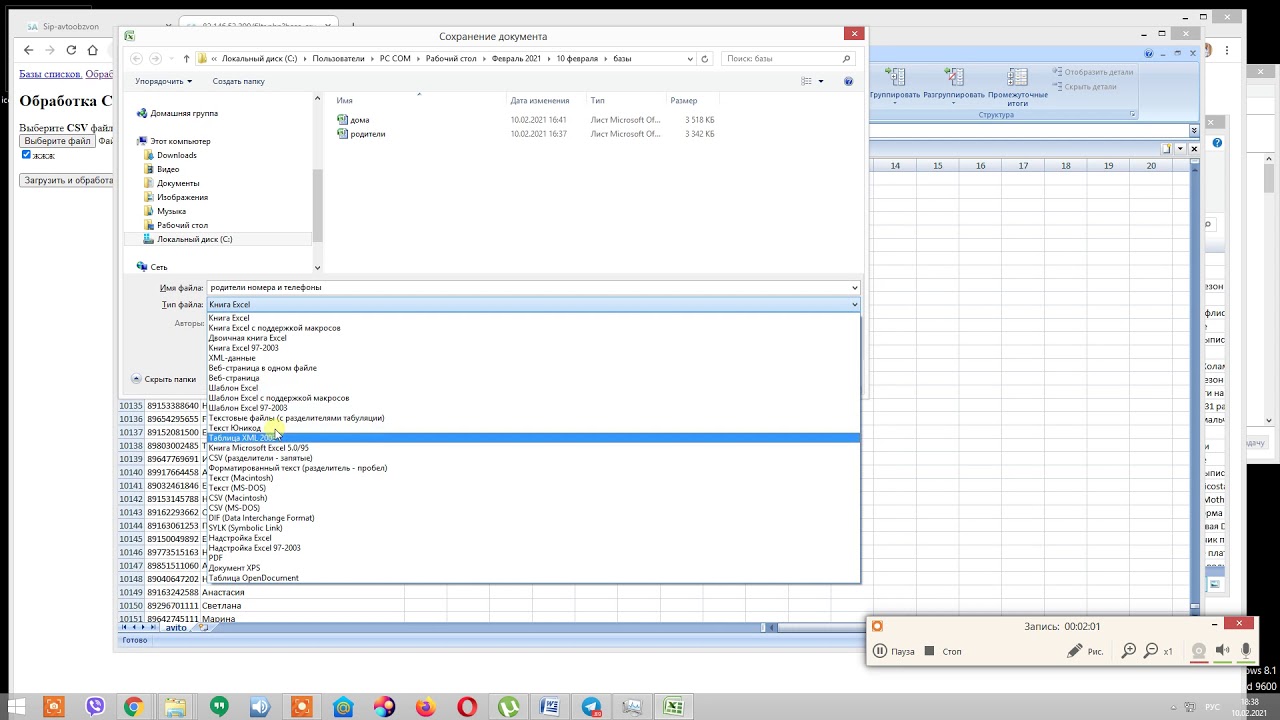Stop the screen recording
This screenshot has width=1280, height=720.
tap(943, 651)
